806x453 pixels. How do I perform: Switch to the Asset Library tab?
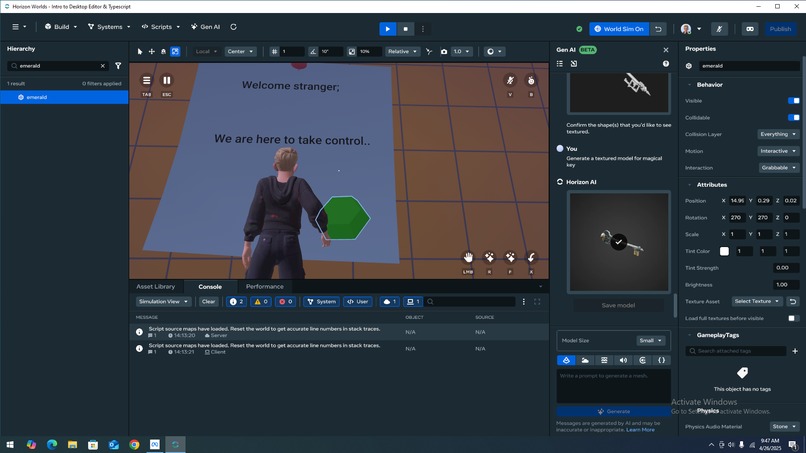[156, 287]
